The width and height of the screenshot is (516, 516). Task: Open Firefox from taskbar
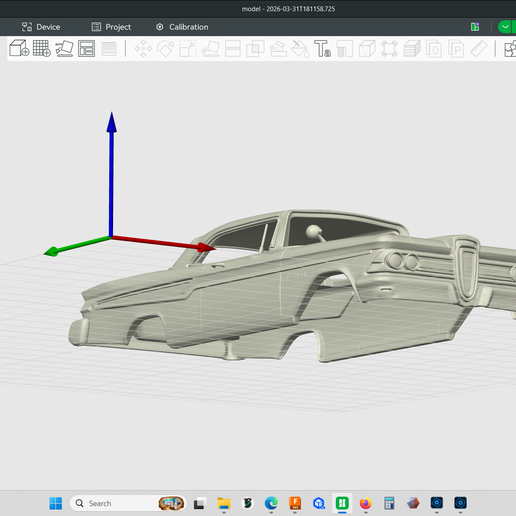point(366,503)
